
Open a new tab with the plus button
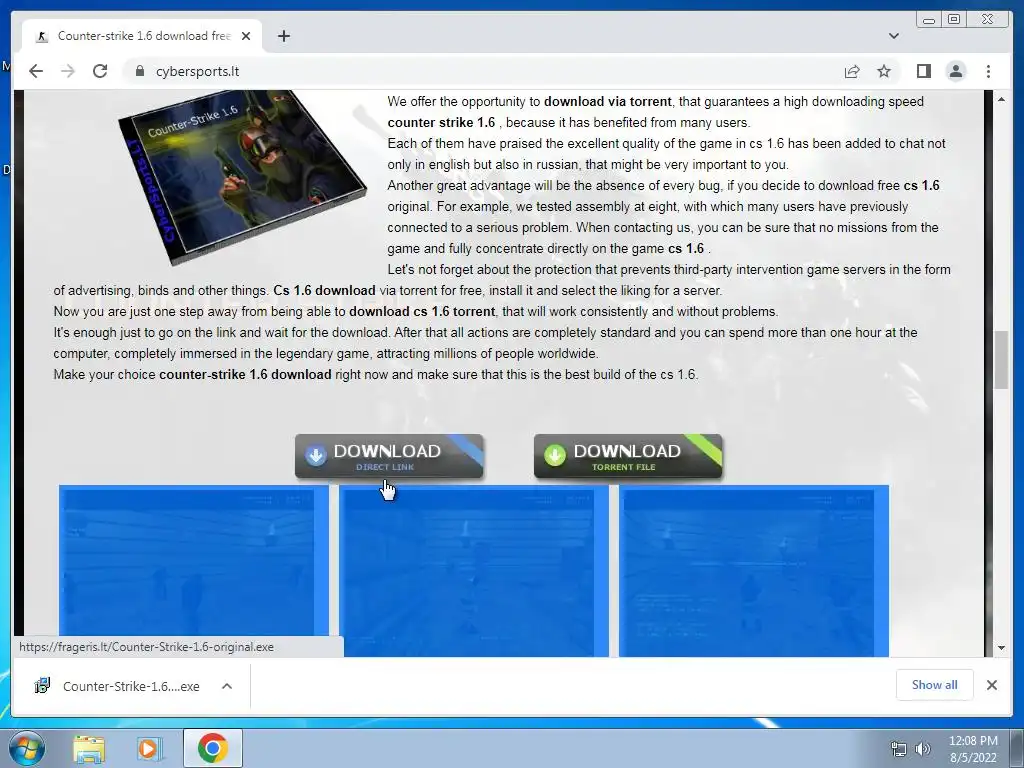tap(283, 36)
